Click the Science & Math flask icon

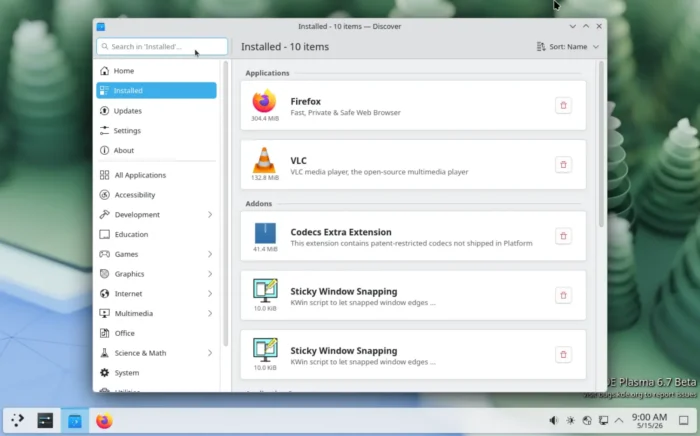[x=104, y=353]
